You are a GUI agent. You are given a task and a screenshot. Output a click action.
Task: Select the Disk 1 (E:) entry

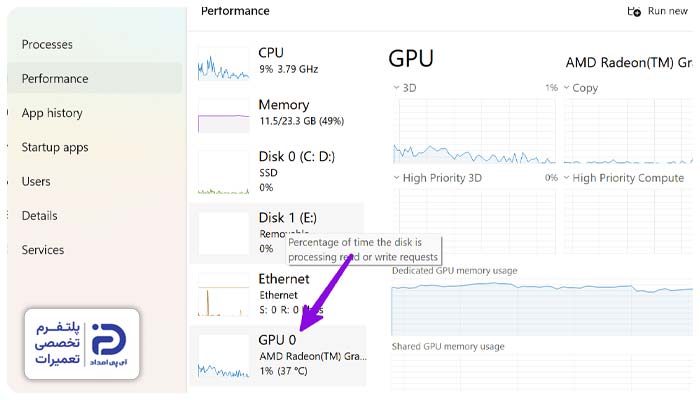point(278,233)
